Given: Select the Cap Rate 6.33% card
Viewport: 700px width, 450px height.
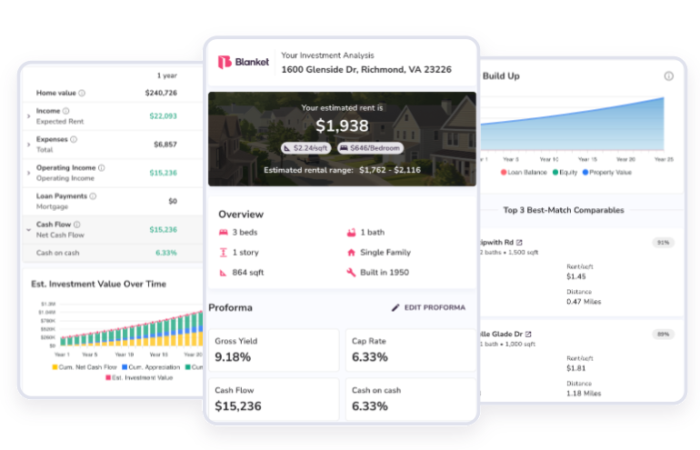Looking at the screenshot, I should 411,350.
